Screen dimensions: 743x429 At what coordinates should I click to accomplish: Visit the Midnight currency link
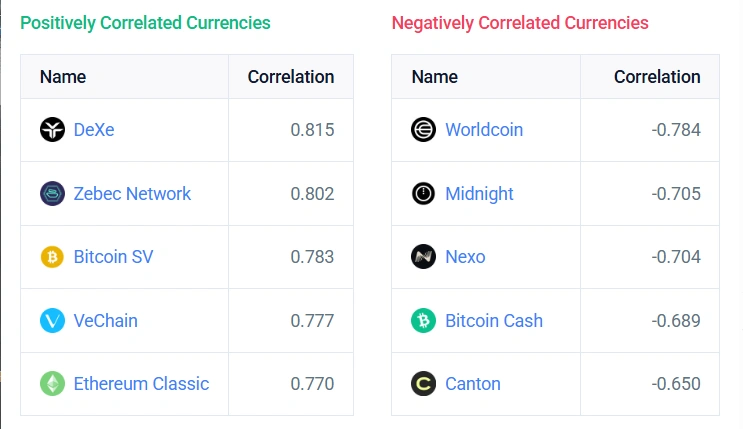click(x=479, y=194)
